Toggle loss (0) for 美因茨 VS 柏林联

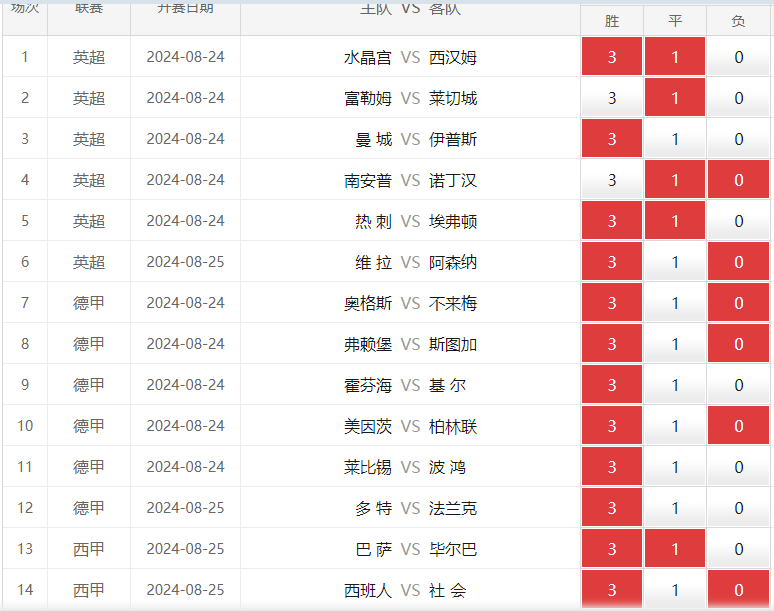(x=738, y=425)
